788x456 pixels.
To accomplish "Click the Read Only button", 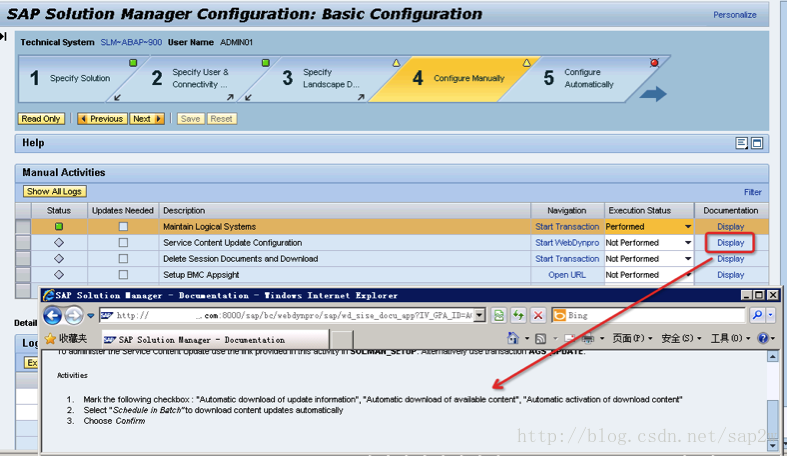I will (41, 119).
